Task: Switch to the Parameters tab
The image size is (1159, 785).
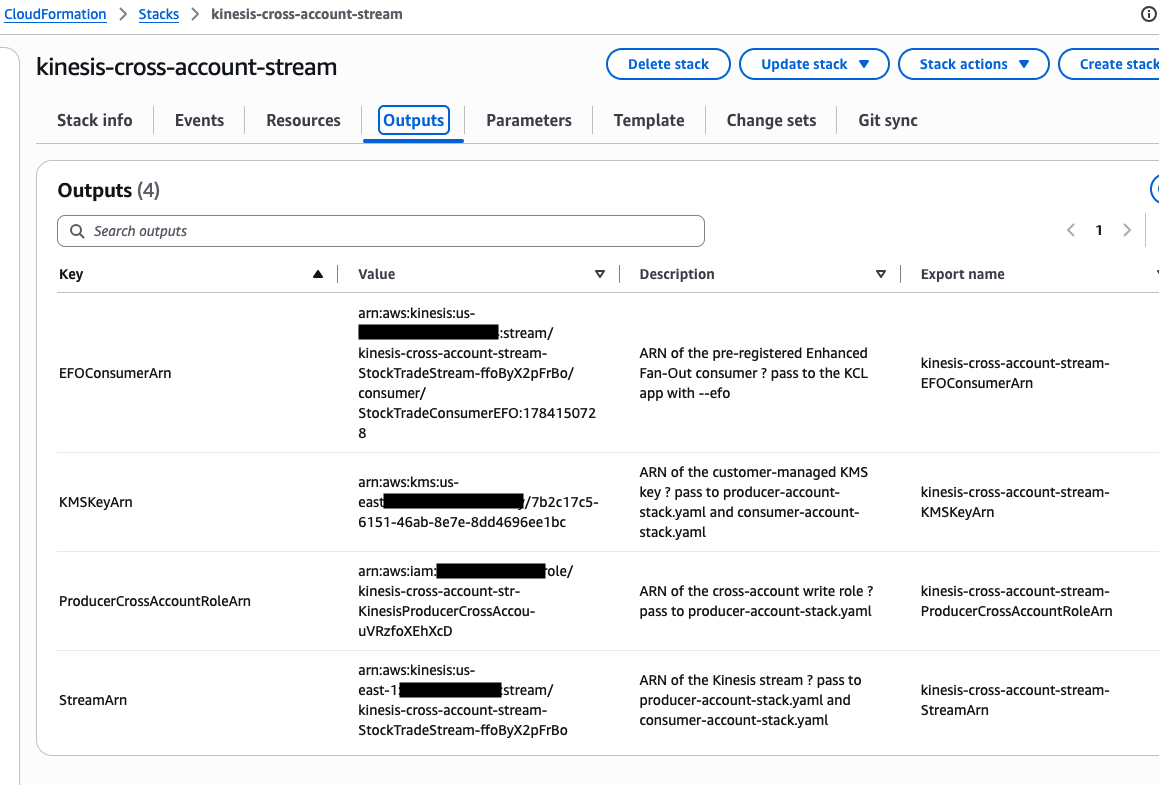Action: tap(528, 120)
